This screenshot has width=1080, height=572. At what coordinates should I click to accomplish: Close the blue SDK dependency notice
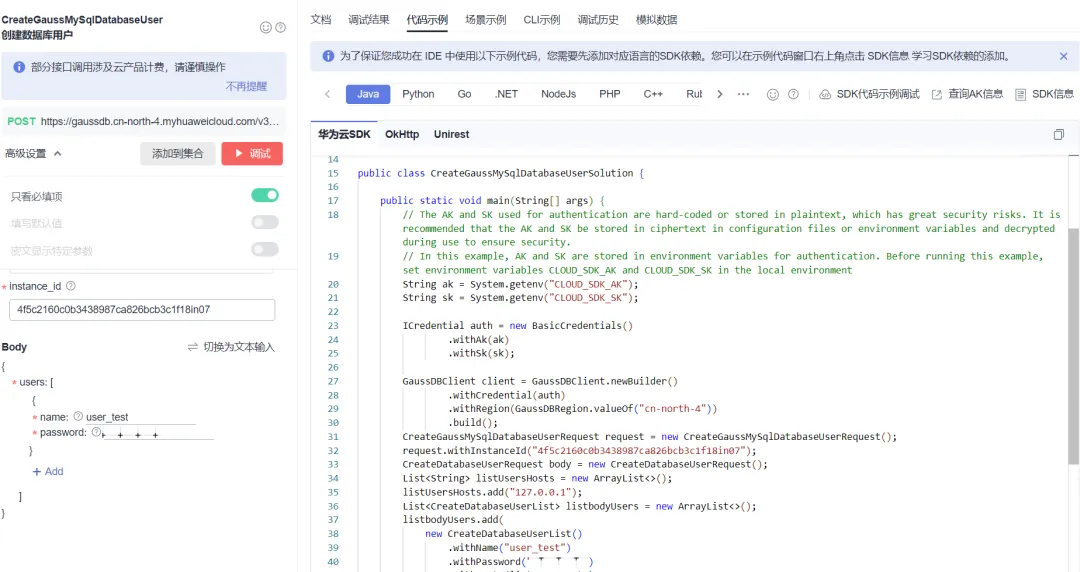1063,57
